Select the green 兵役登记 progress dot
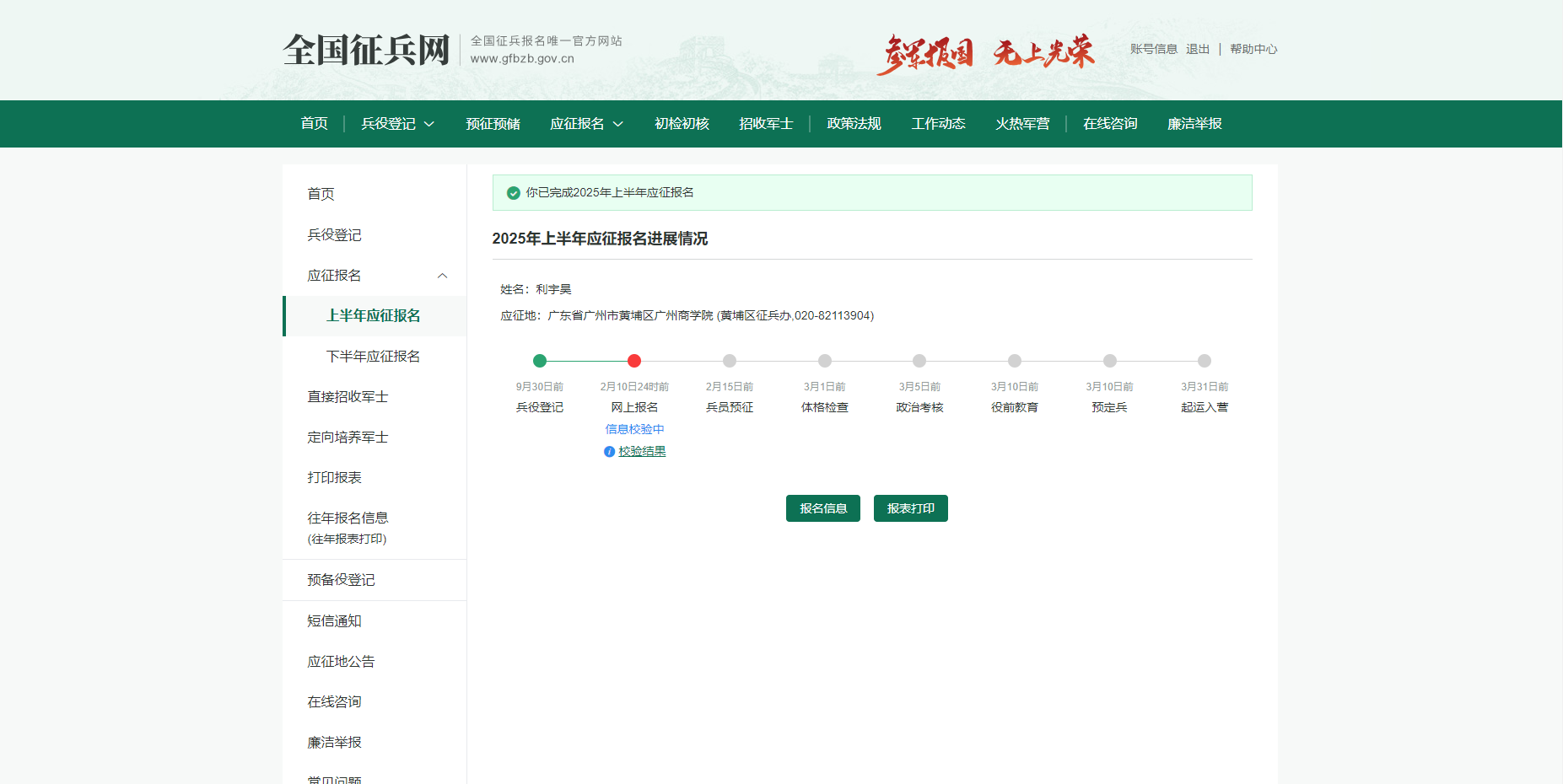The height and width of the screenshot is (784, 1563). [x=540, y=361]
